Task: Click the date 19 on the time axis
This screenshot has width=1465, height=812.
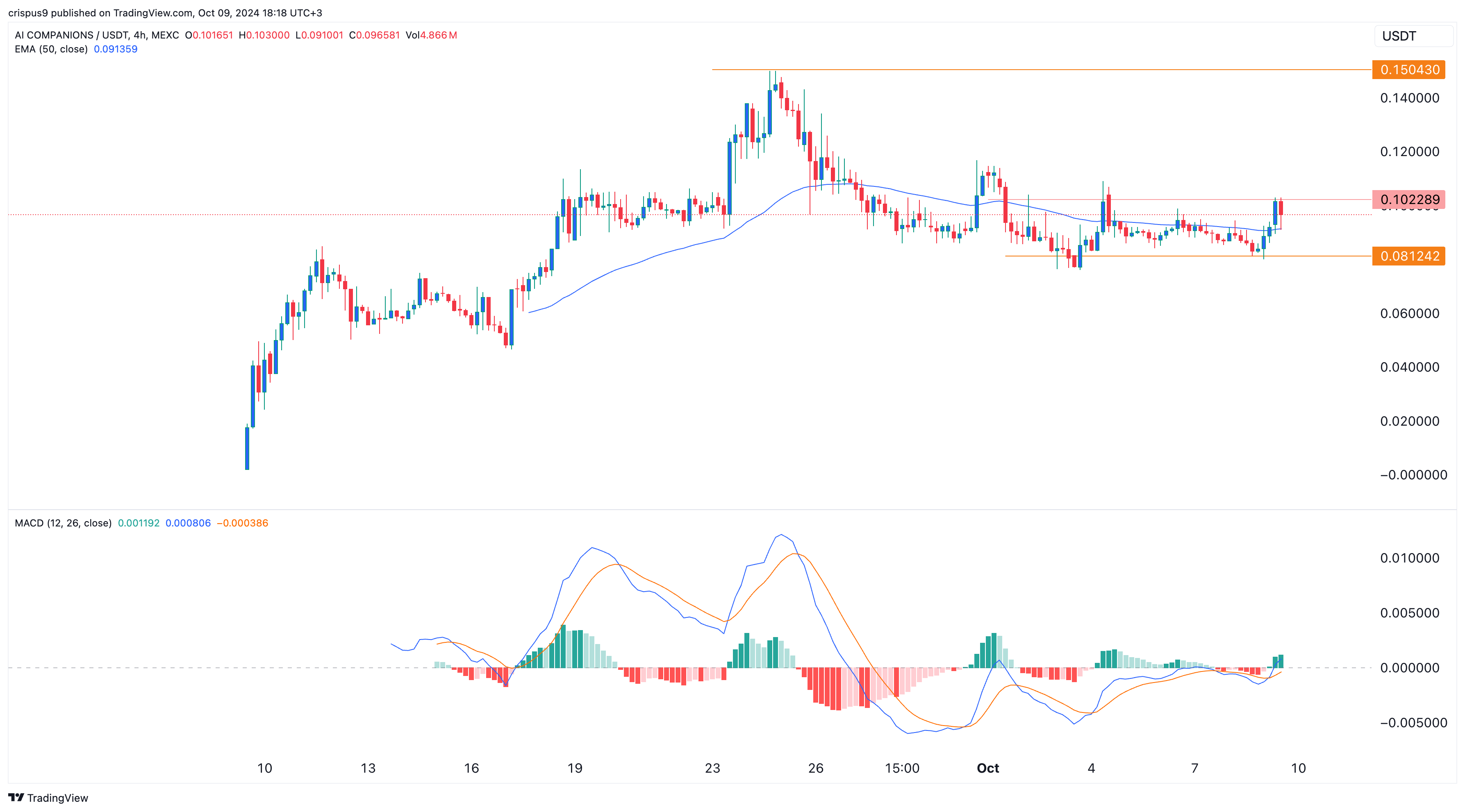Action: 575,768
